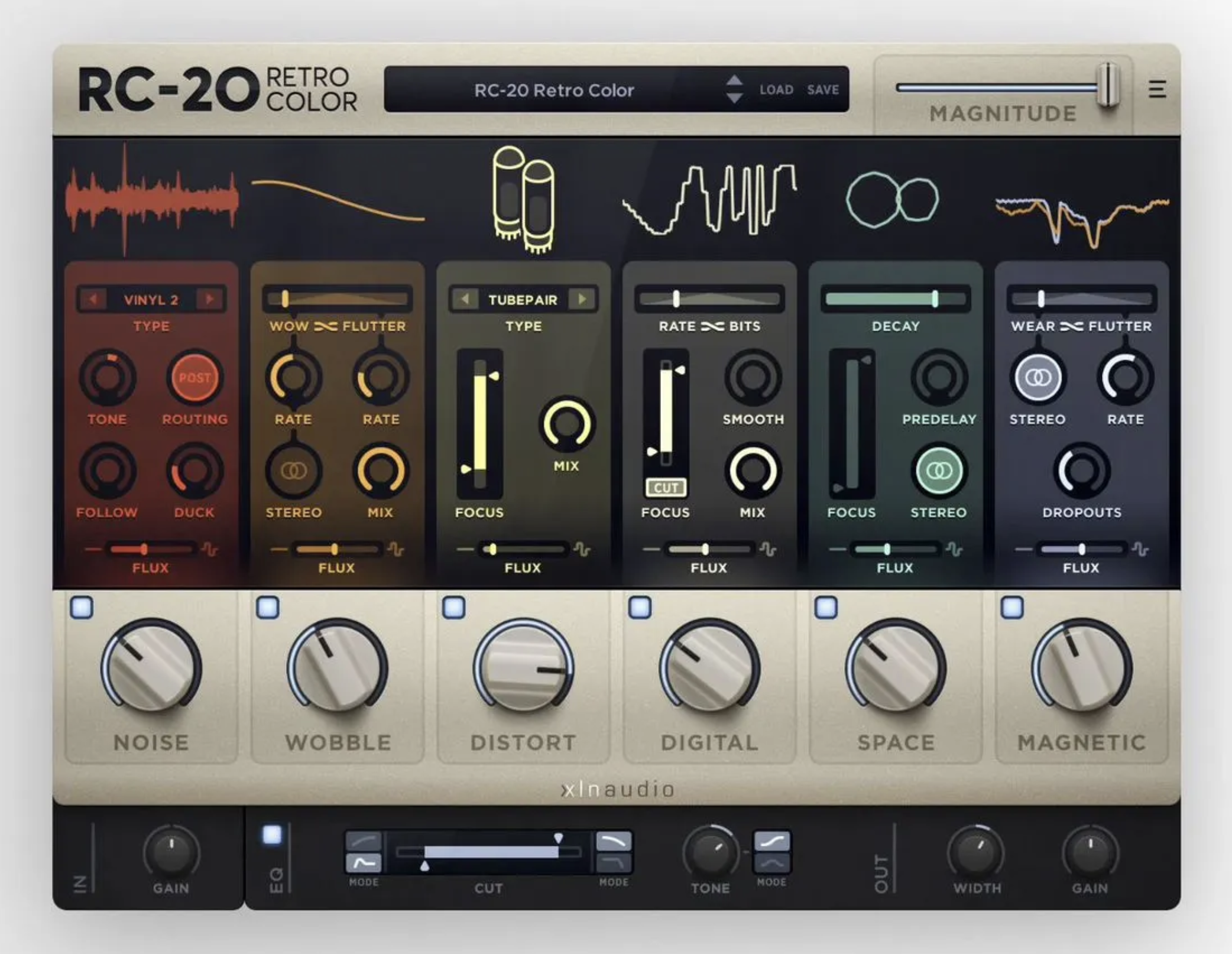Screen dimensions: 1232x954
Task: Click Digital flux sine wave icon
Action: tap(768, 549)
